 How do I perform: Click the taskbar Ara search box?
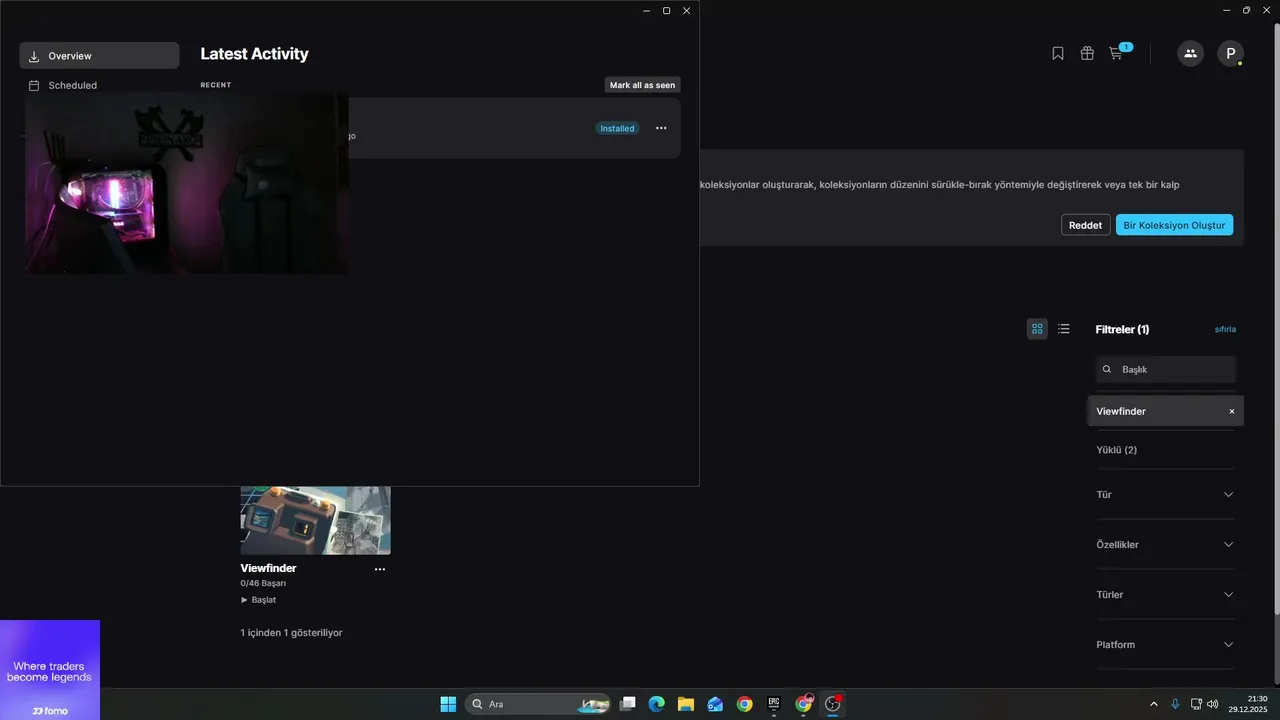click(538, 704)
